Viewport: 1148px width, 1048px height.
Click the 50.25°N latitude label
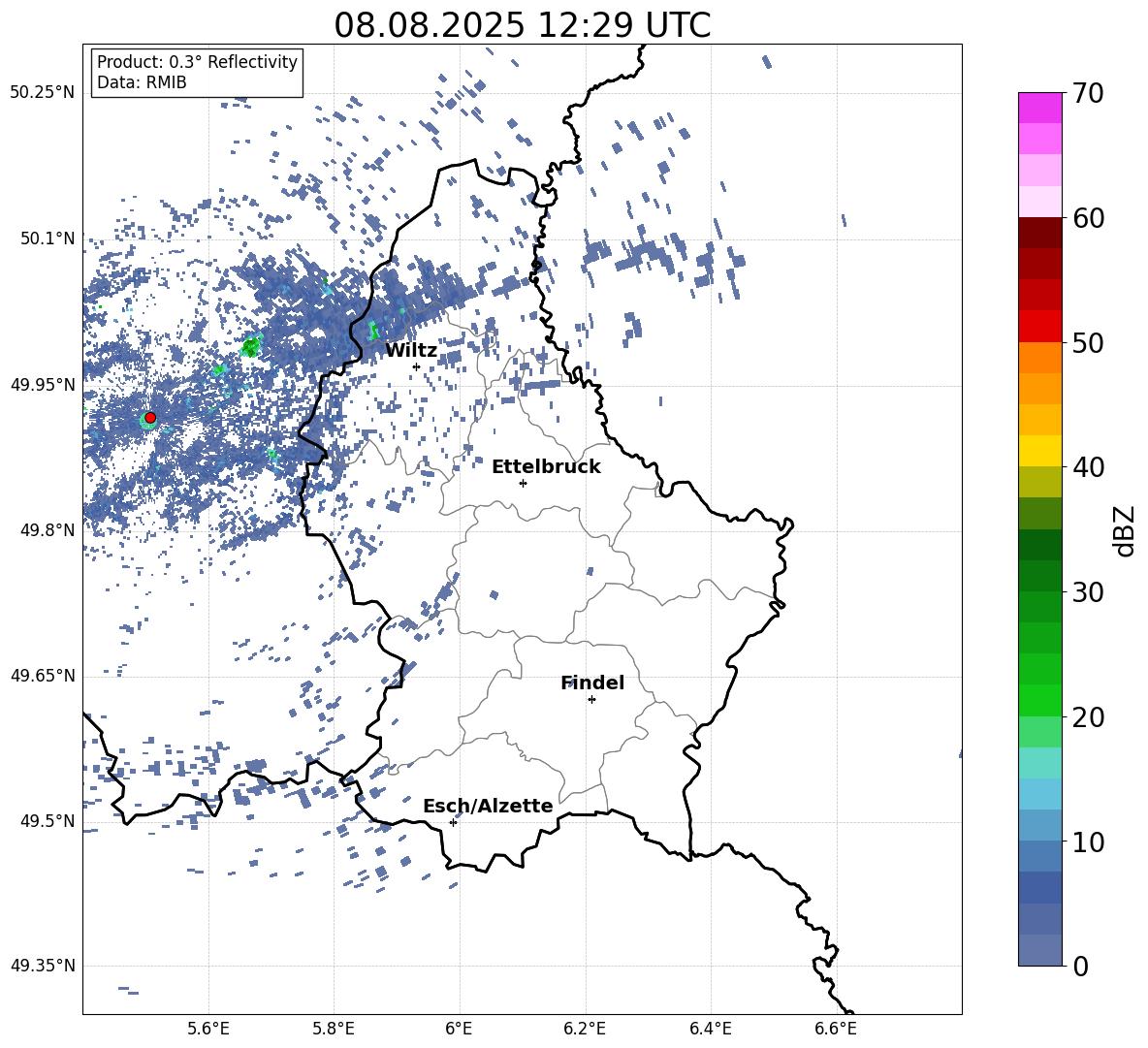pos(43,93)
